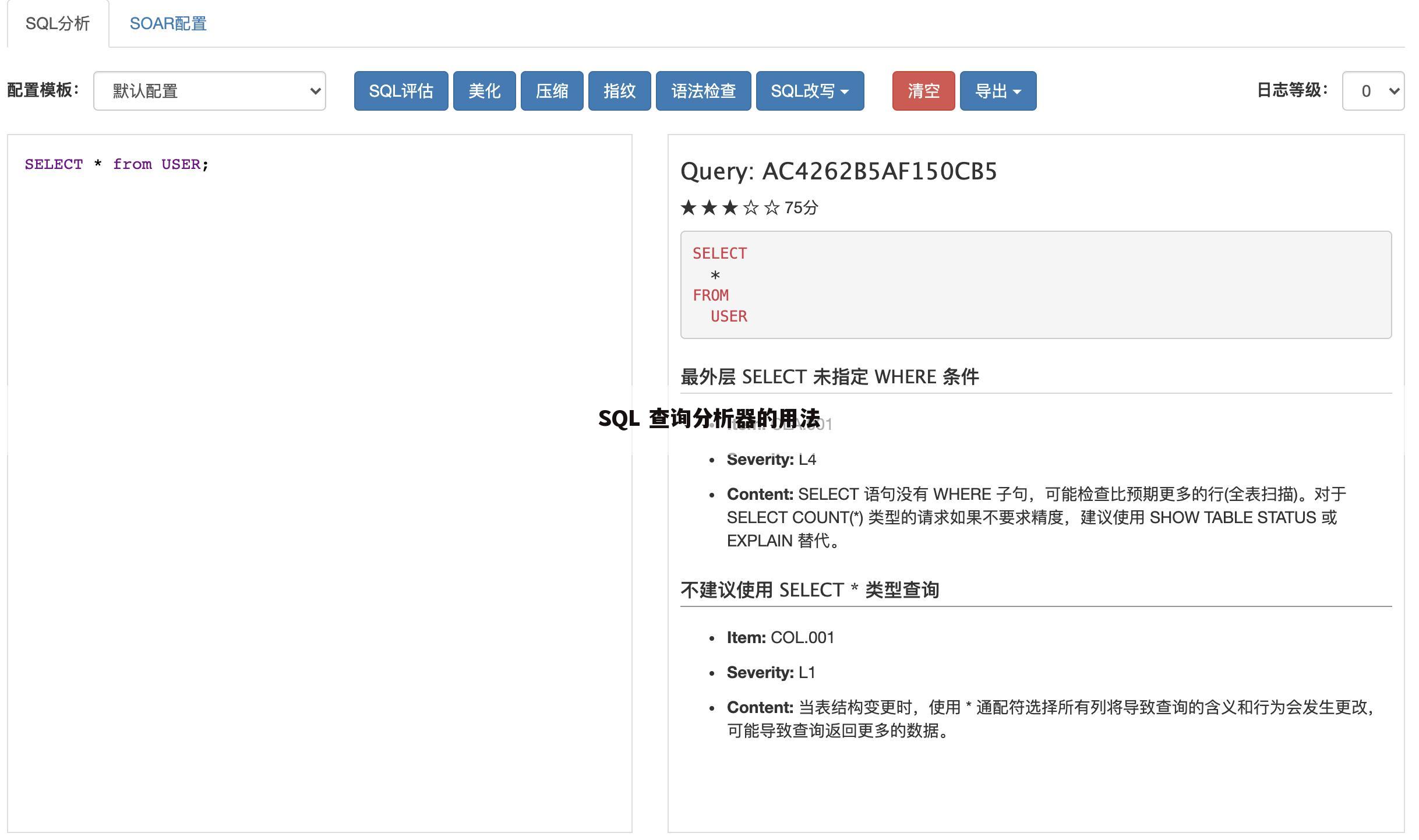1419x840 pixels.
Task: Click the Item: COL.001 line
Action: click(781, 637)
